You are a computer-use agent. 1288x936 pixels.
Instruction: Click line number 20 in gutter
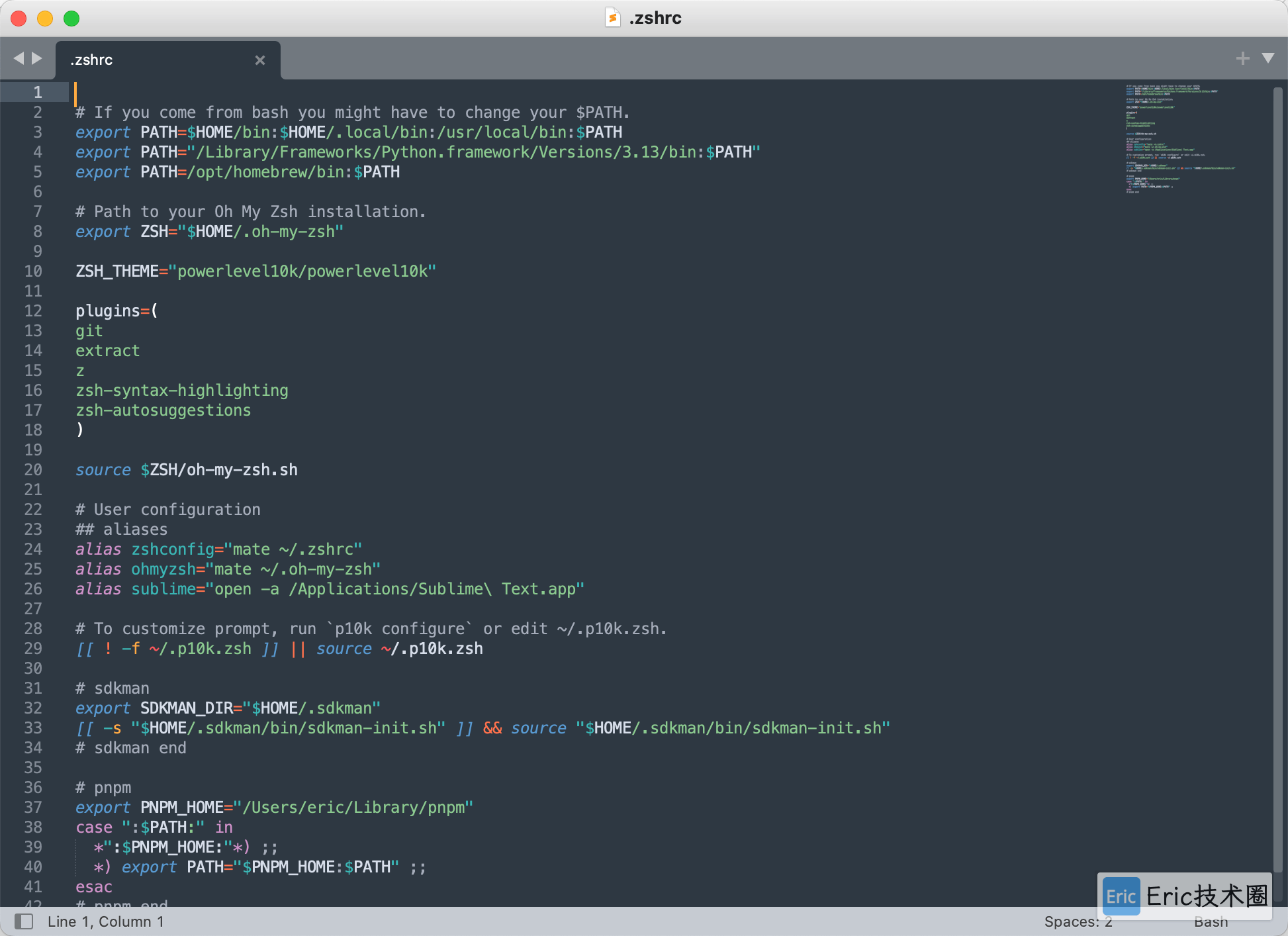tap(33, 469)
